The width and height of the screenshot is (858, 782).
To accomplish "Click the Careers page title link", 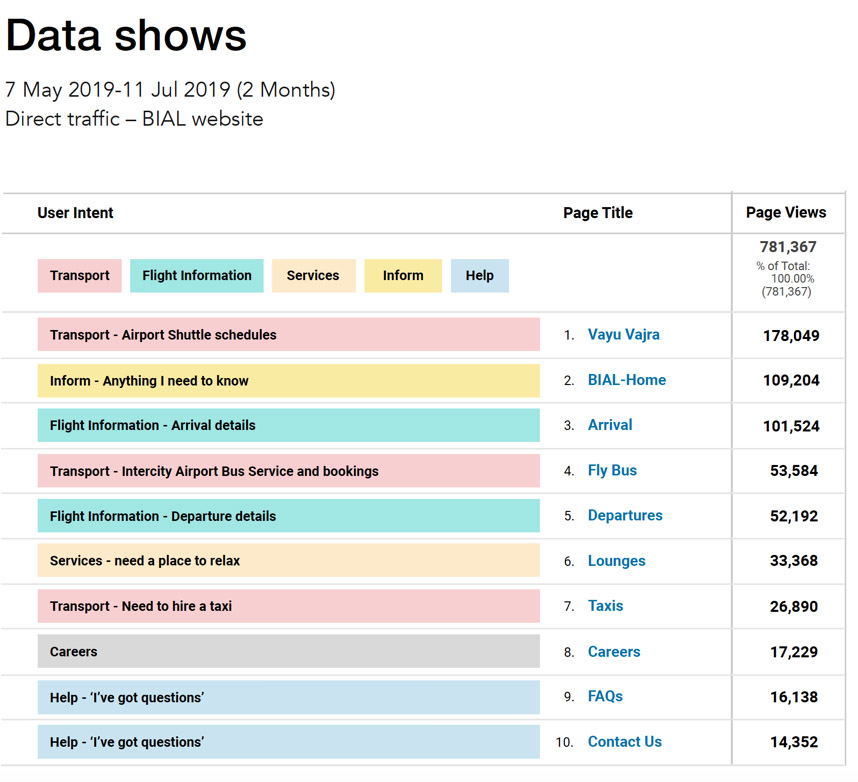I will [x=614, y=652].
